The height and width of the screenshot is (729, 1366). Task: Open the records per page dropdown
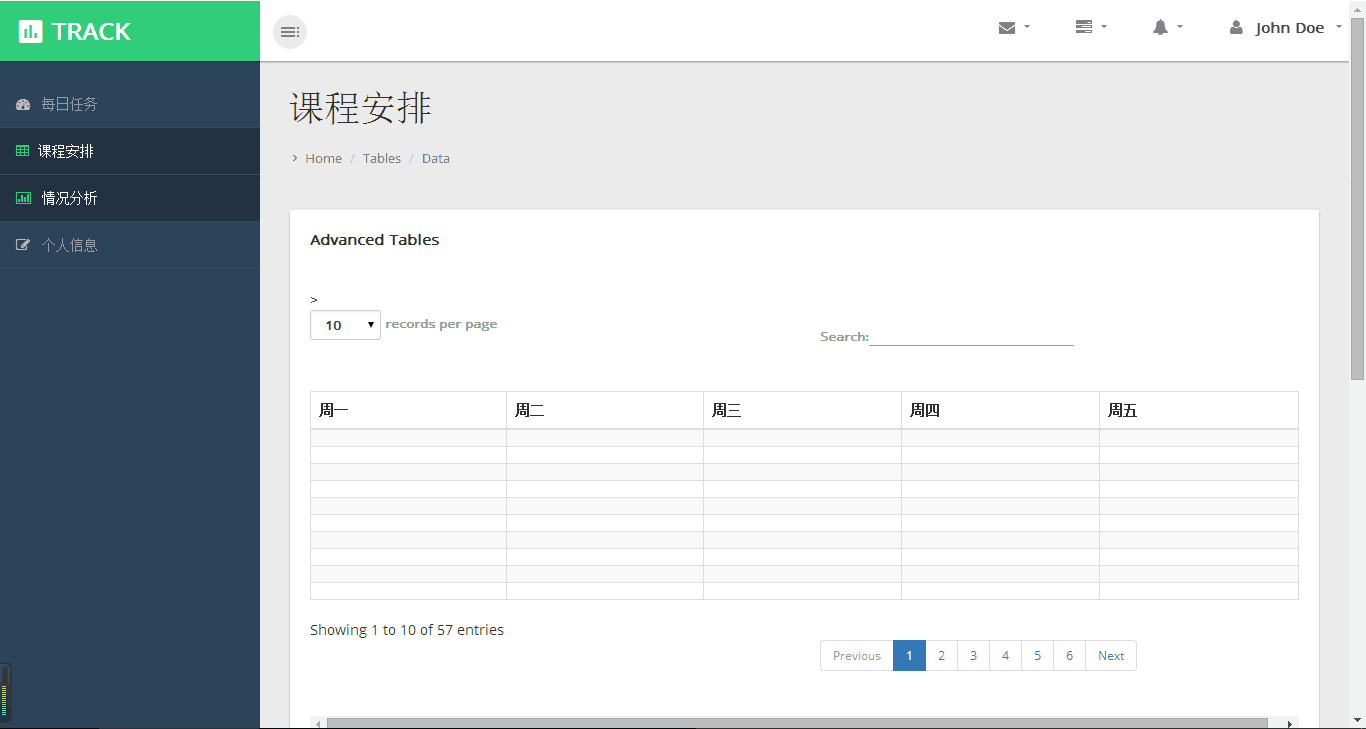(x=345, y=325)
